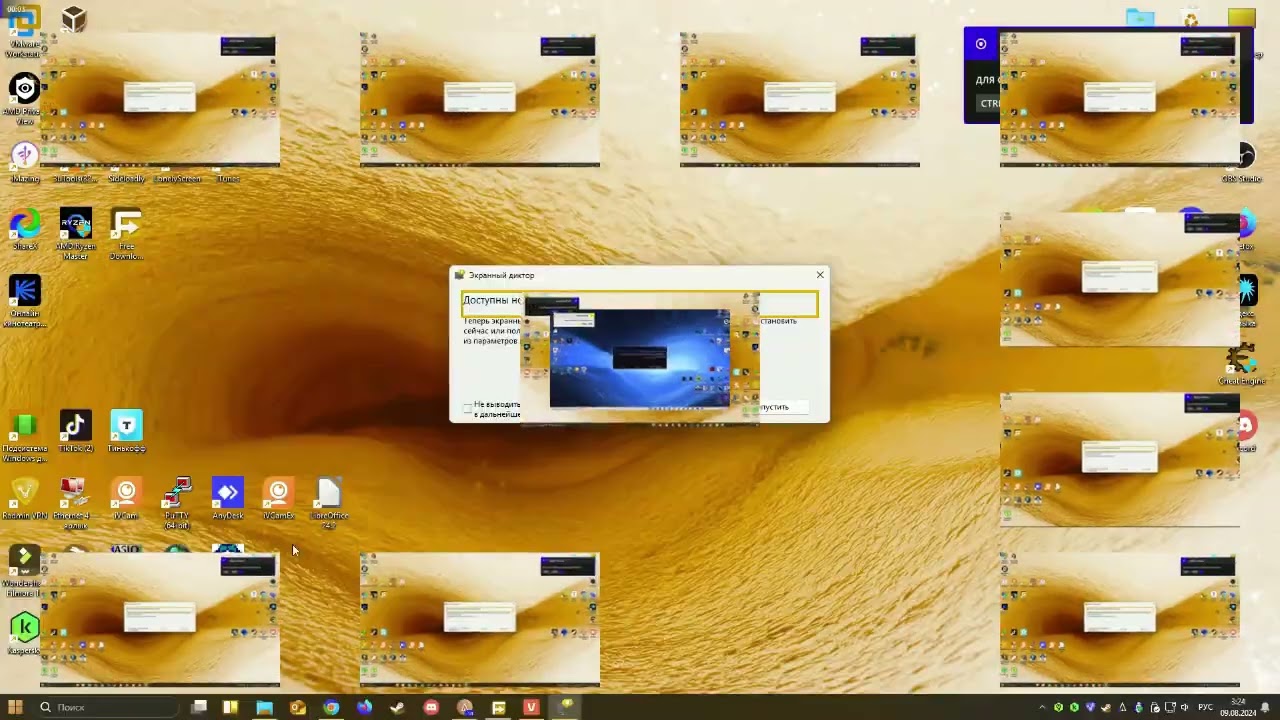The height and width of the screenshot is (720, 1280).
Task: Launch AnyDesk from the desktop
Action: click(x=228, y=499)
